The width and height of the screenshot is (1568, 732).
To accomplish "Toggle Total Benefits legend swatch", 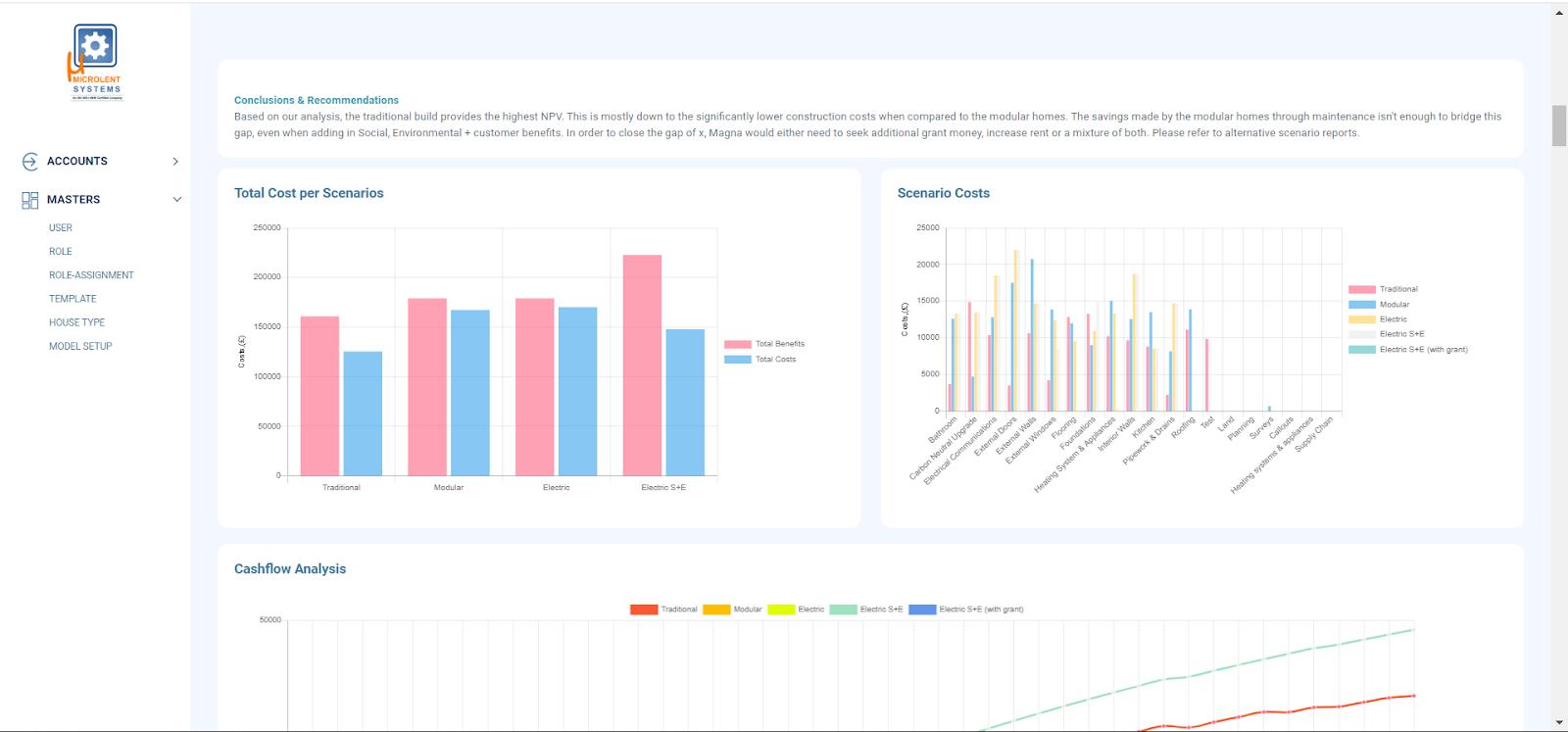I will (737, 344).
